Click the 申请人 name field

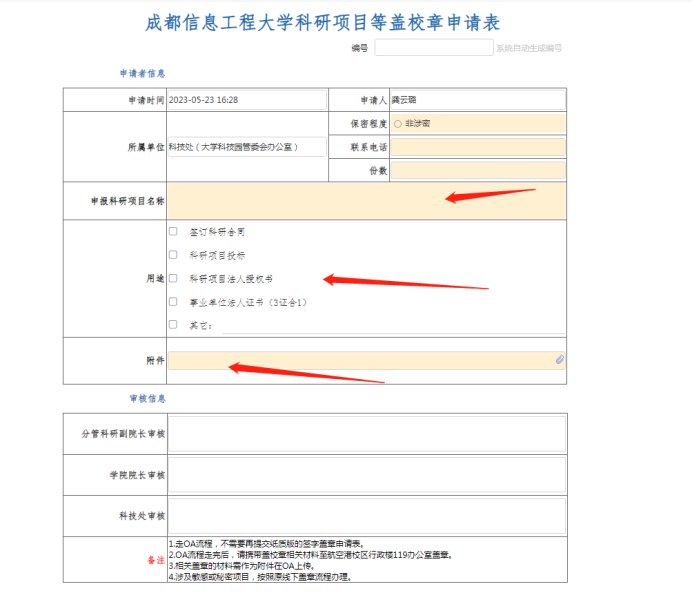477,100
